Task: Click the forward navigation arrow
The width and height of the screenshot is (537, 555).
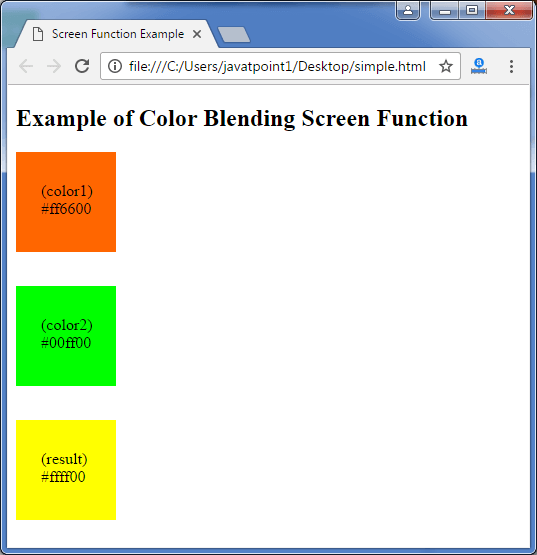Action: point(54,66)
